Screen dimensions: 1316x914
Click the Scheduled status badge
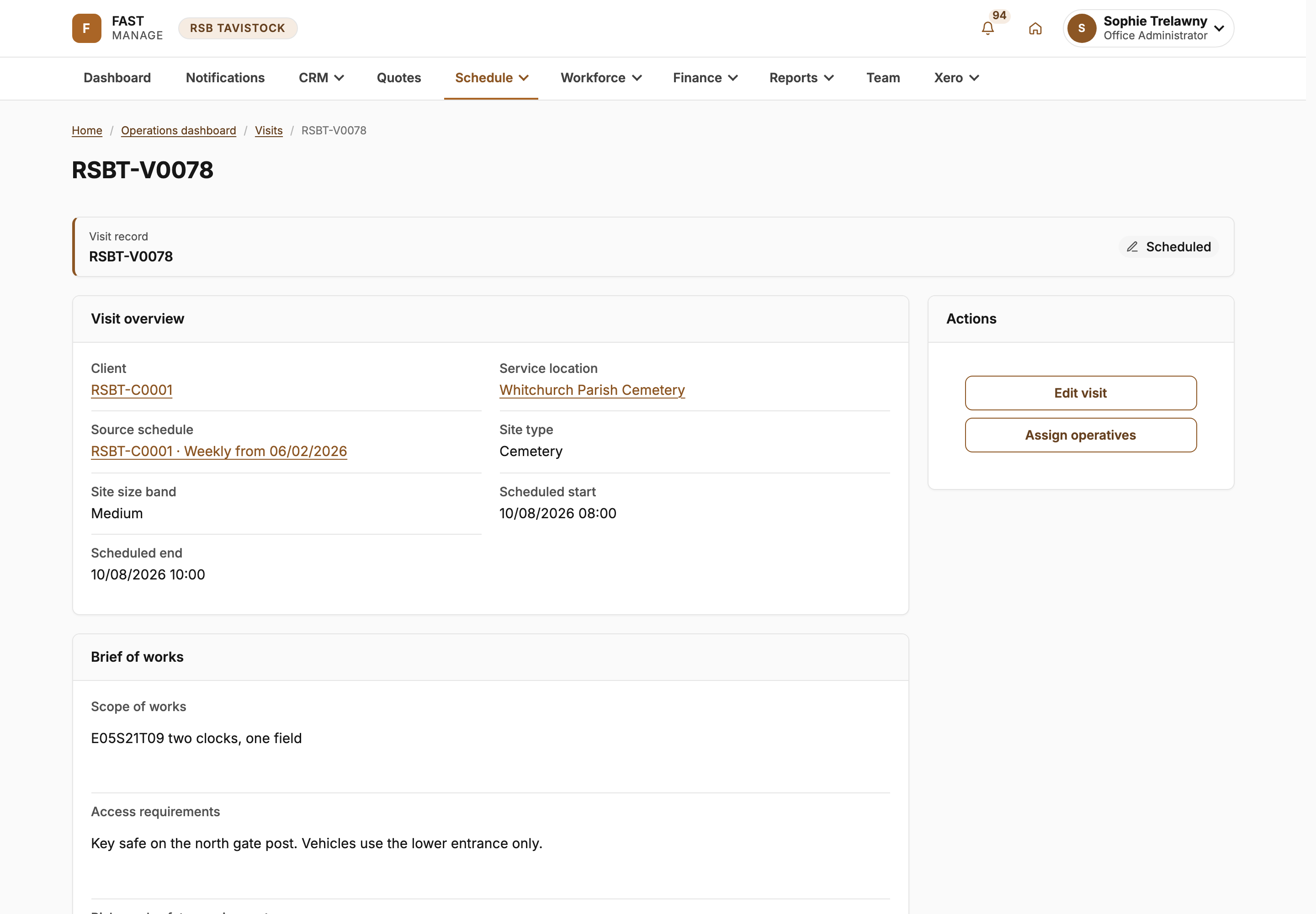1169,247
